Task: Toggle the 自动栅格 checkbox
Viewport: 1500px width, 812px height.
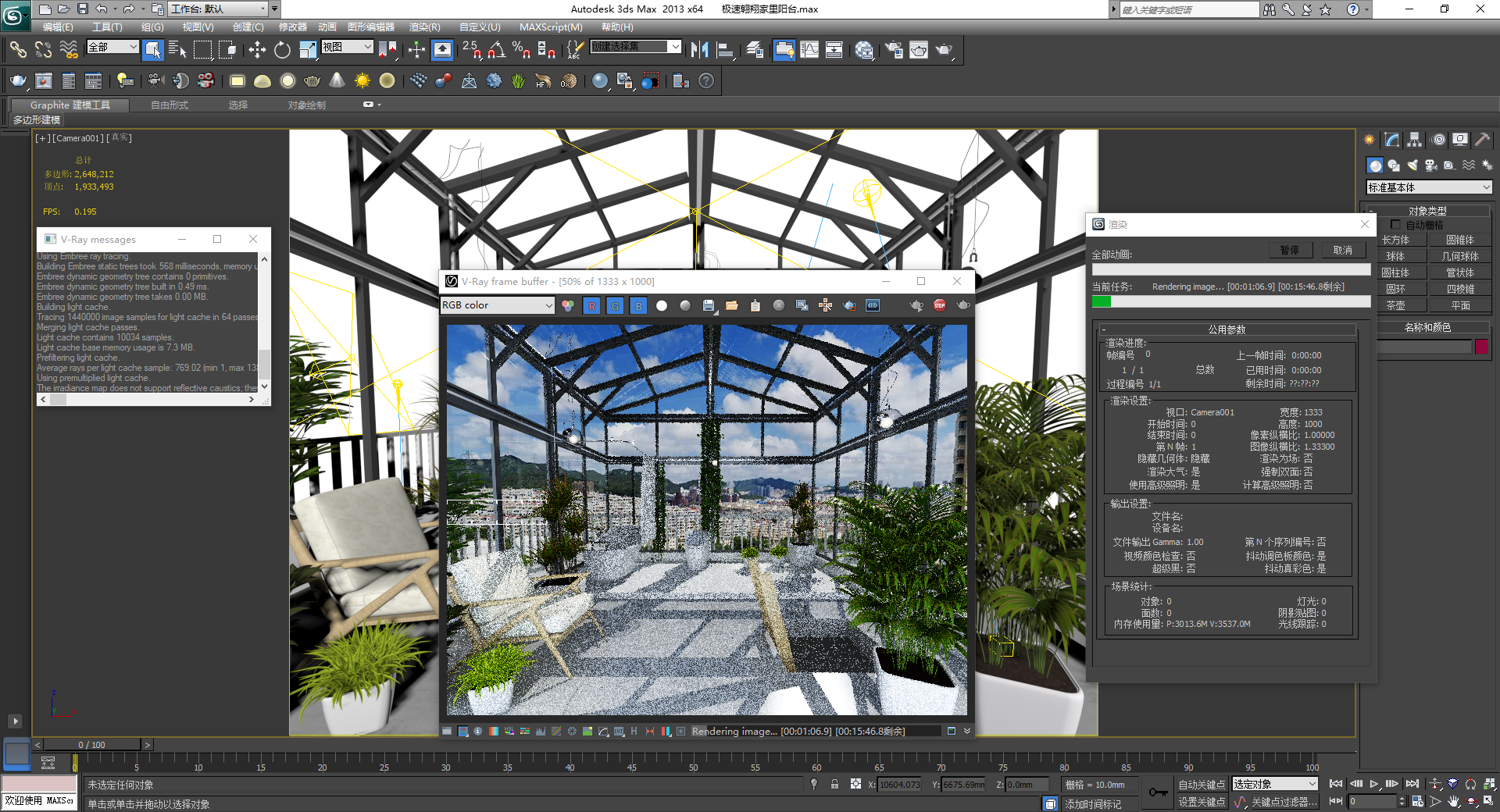Action: tap(1395, 225)
